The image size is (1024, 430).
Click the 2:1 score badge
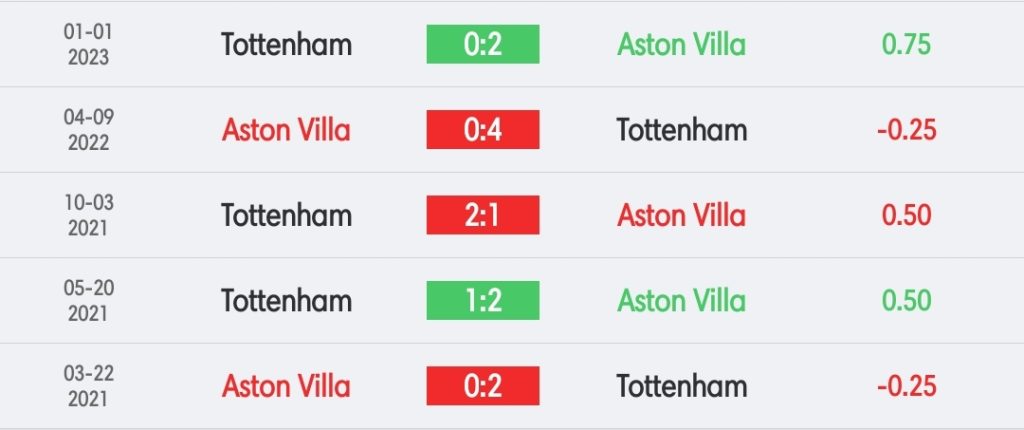[483, 215]
